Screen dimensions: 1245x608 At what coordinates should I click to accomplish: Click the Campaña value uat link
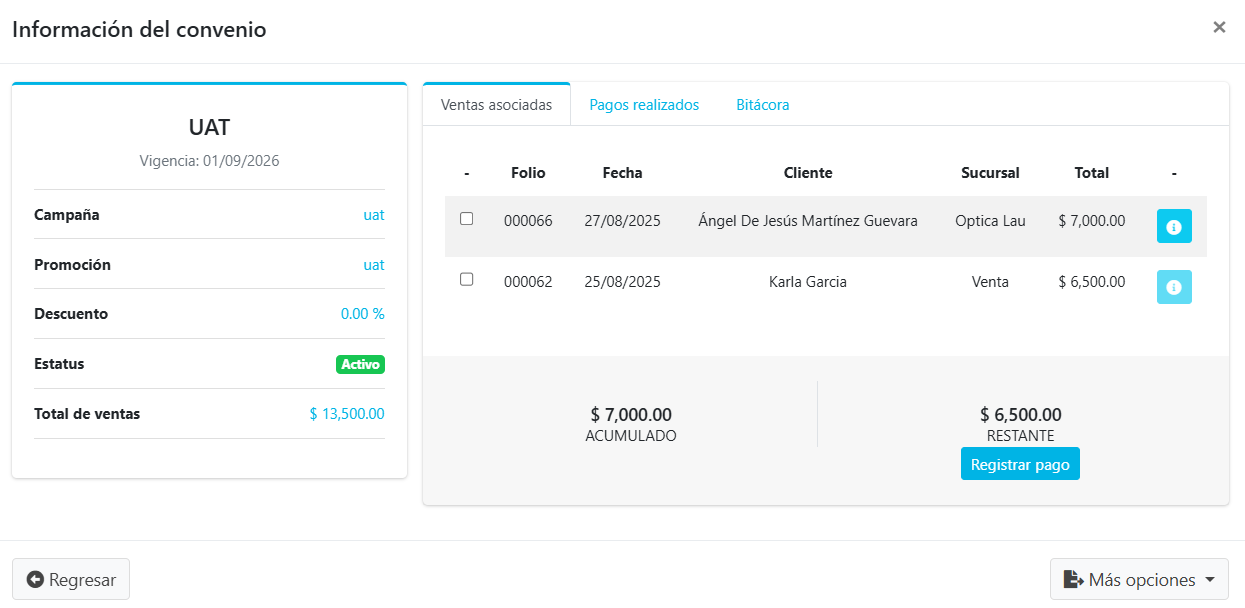pyautogui.click(x=373, y=215)
